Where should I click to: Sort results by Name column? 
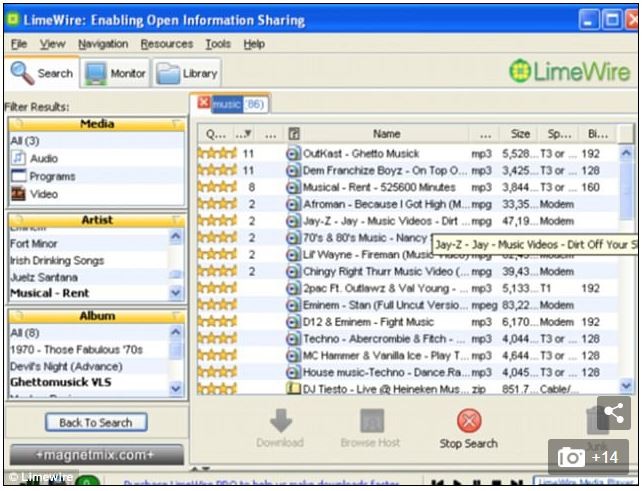pos(386,134)
